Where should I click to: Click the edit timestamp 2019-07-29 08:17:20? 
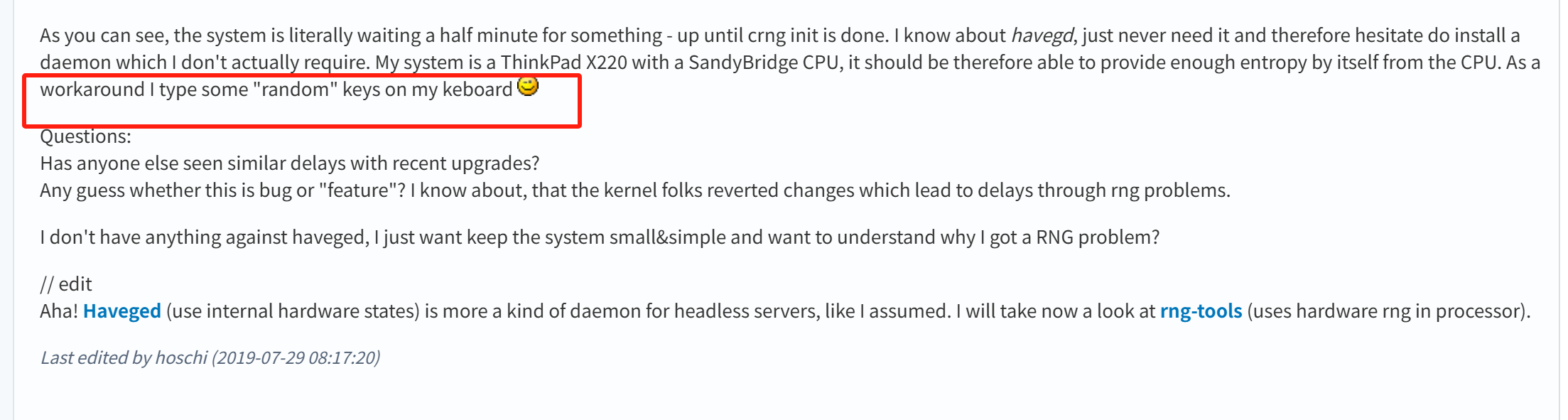(x=296, y=357)
